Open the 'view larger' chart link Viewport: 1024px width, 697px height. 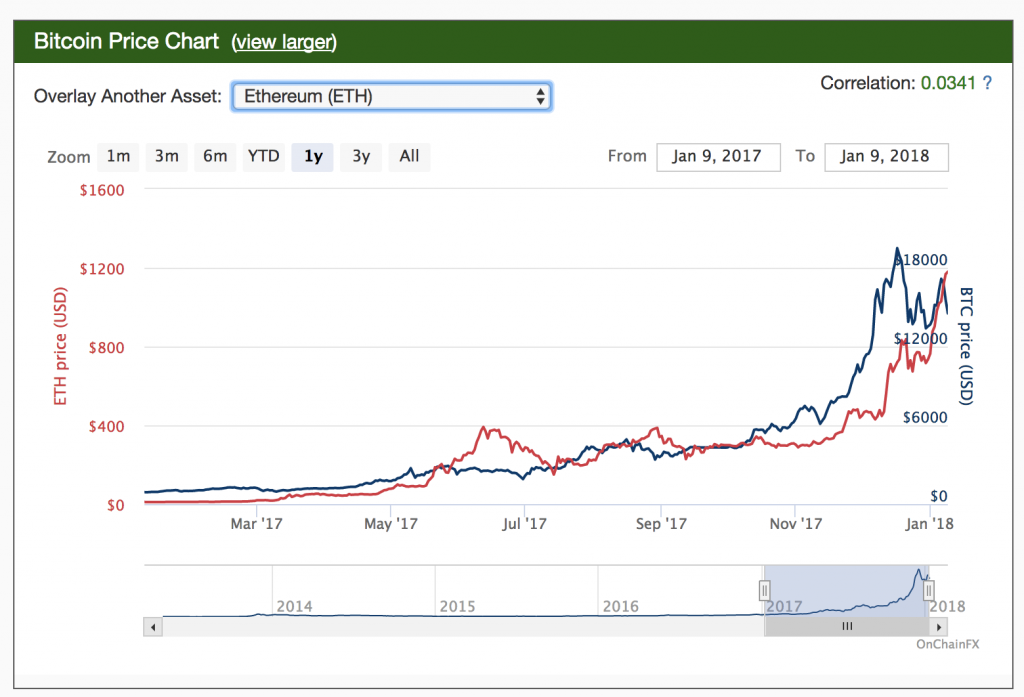(x=284, y=42)
